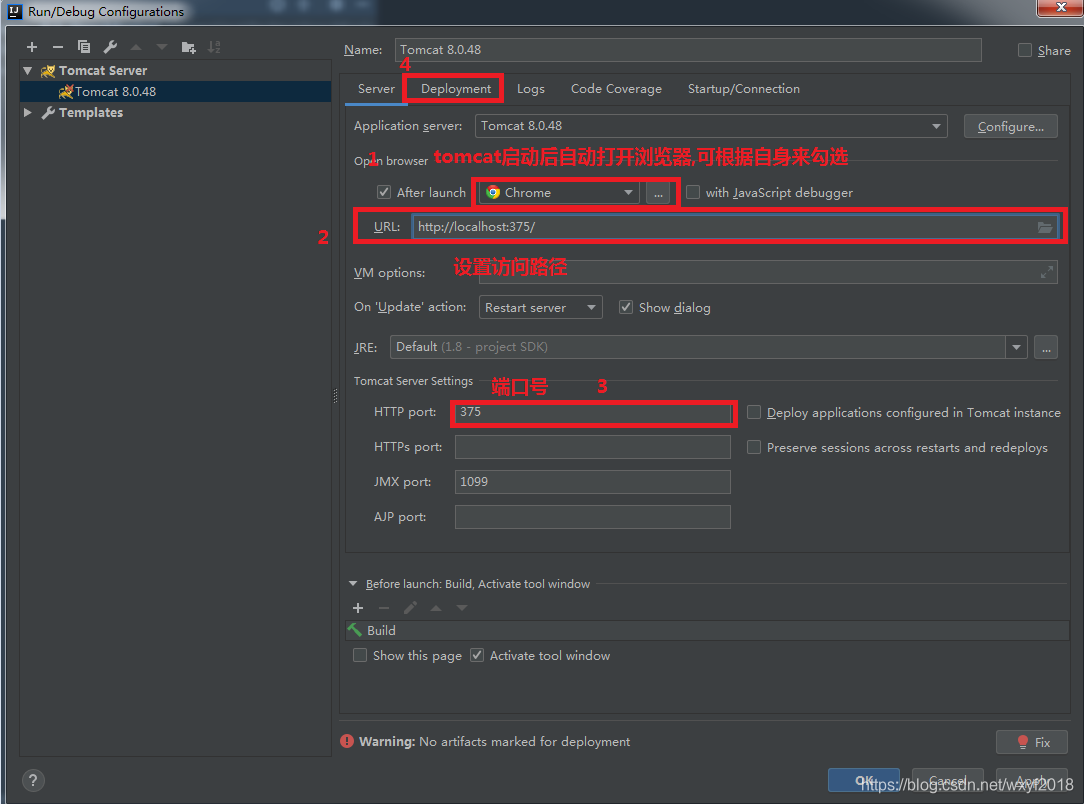Screen dimensions: 1084x804
Task: Enable Preserve sessions across restarts checkbox
Action: tap(754, 447)
